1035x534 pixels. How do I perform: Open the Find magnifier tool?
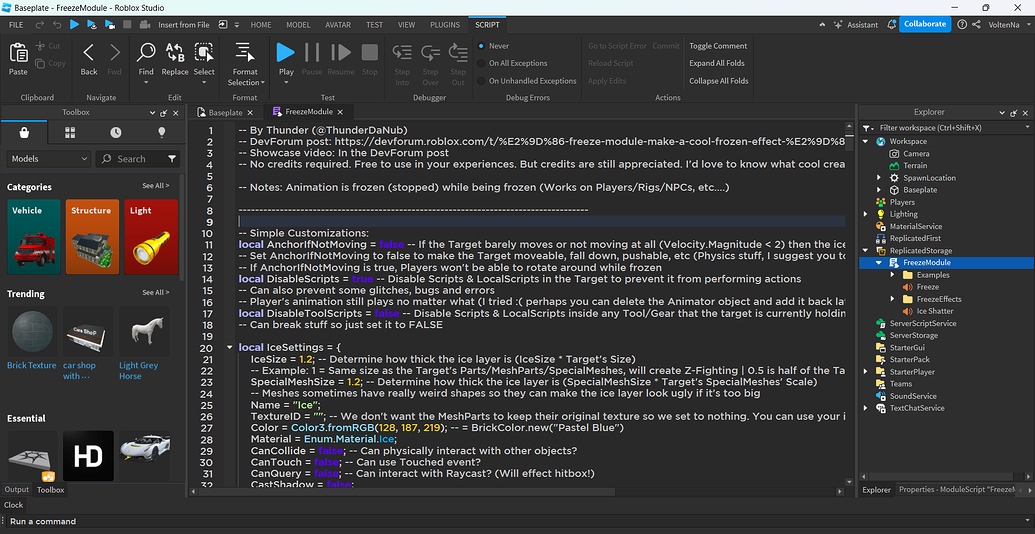point(146,53)
